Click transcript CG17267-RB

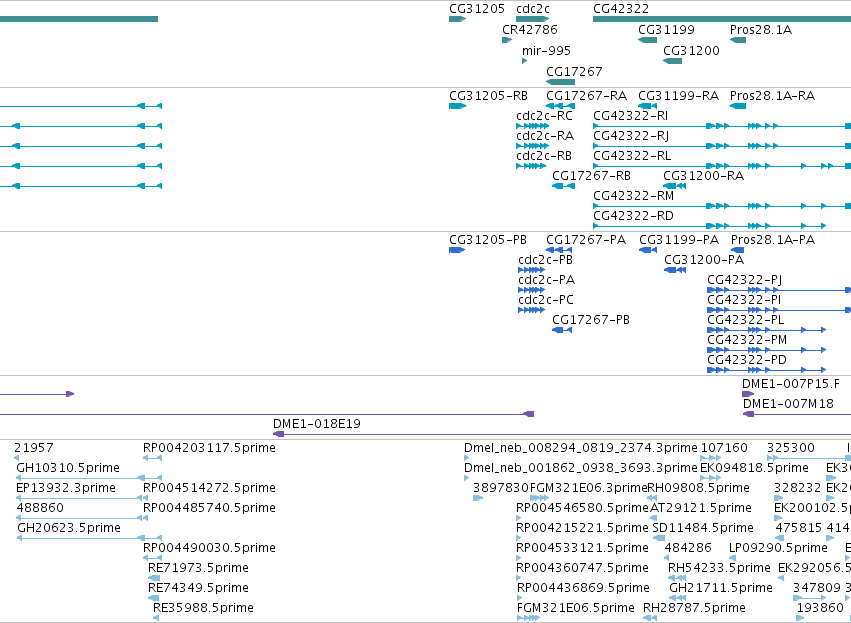coord(563,186)
